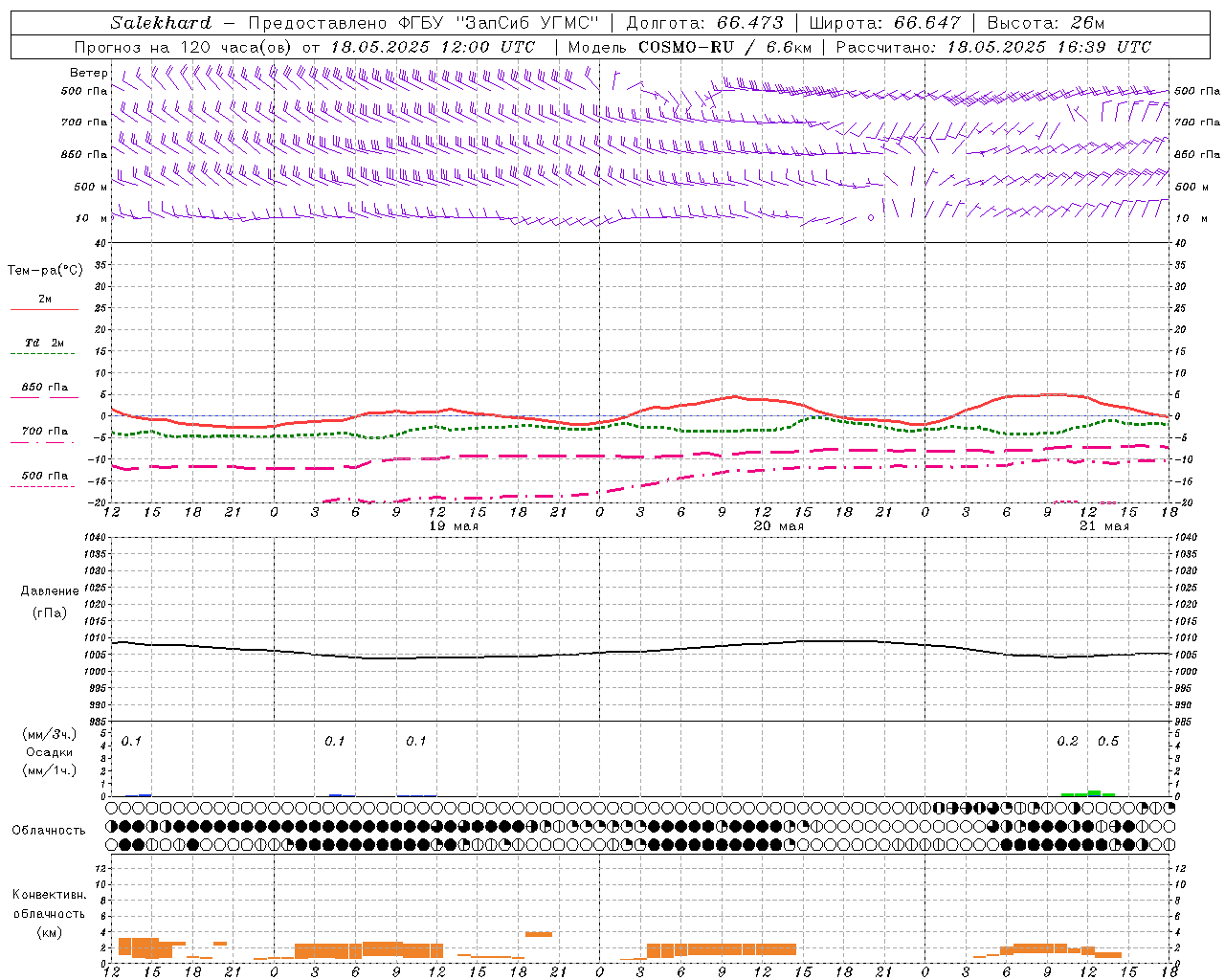Viewport: 1225px width, 980px height.
Task: Click the (мм/3ч.) precipitation unit label
Action: click(x=50, y=735)
